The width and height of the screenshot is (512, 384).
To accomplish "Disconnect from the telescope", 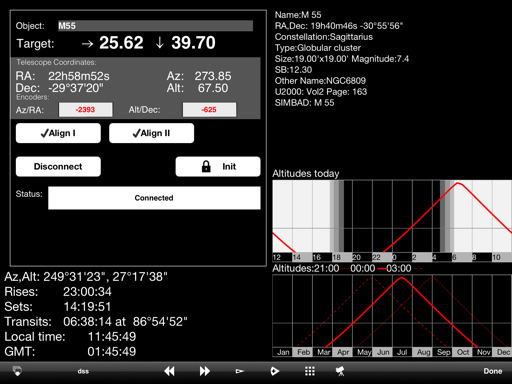I will (x=58, y=166).
